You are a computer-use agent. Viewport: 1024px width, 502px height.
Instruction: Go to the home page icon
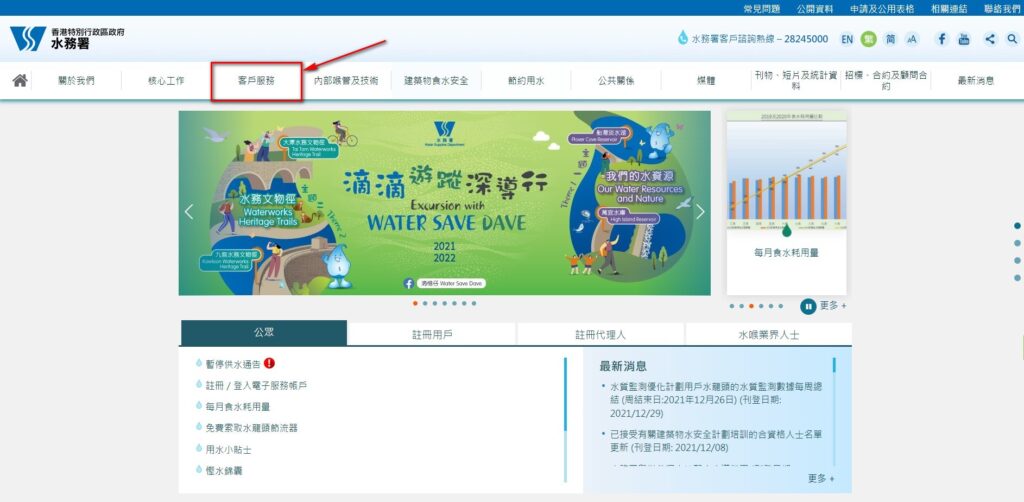[20, 80]
